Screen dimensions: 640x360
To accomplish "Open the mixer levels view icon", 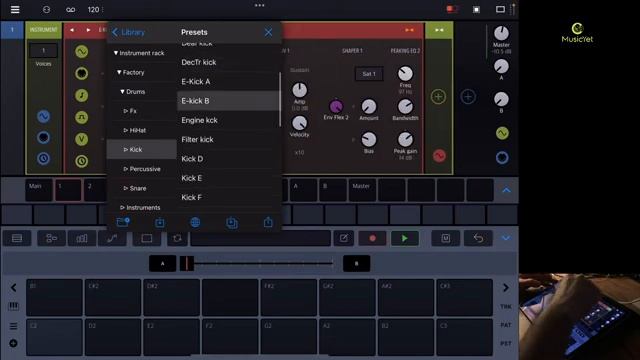I will tap(82, 238).
